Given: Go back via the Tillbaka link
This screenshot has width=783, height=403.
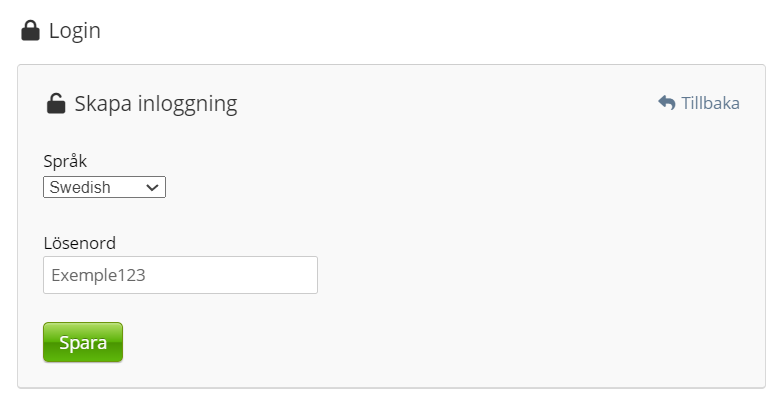Looking at the screenshot, I should (x=699, y=103).
